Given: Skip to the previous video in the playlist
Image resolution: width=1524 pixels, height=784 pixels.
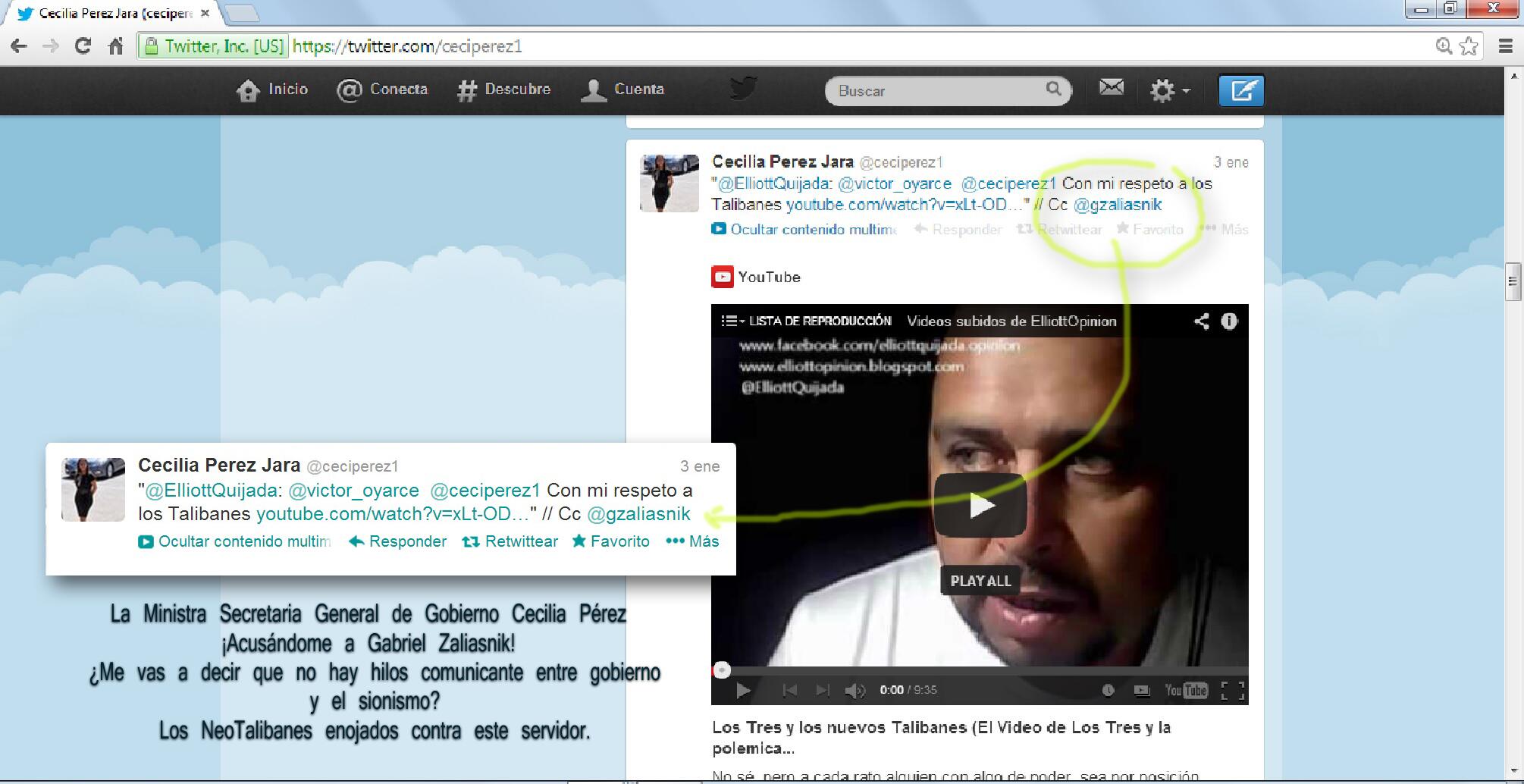Looking at the screenshot, I should 789,690.
